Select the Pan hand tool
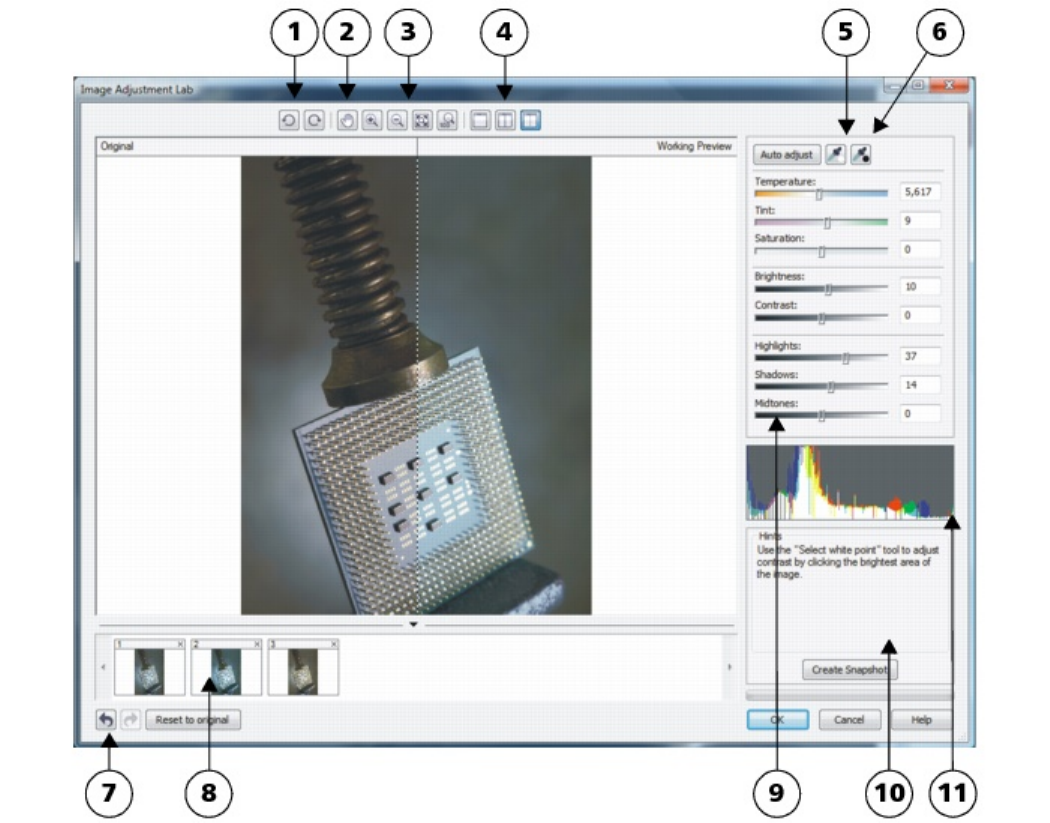Image resolution: width=1050 pixels, height=823 pixels. pos(347,121)
